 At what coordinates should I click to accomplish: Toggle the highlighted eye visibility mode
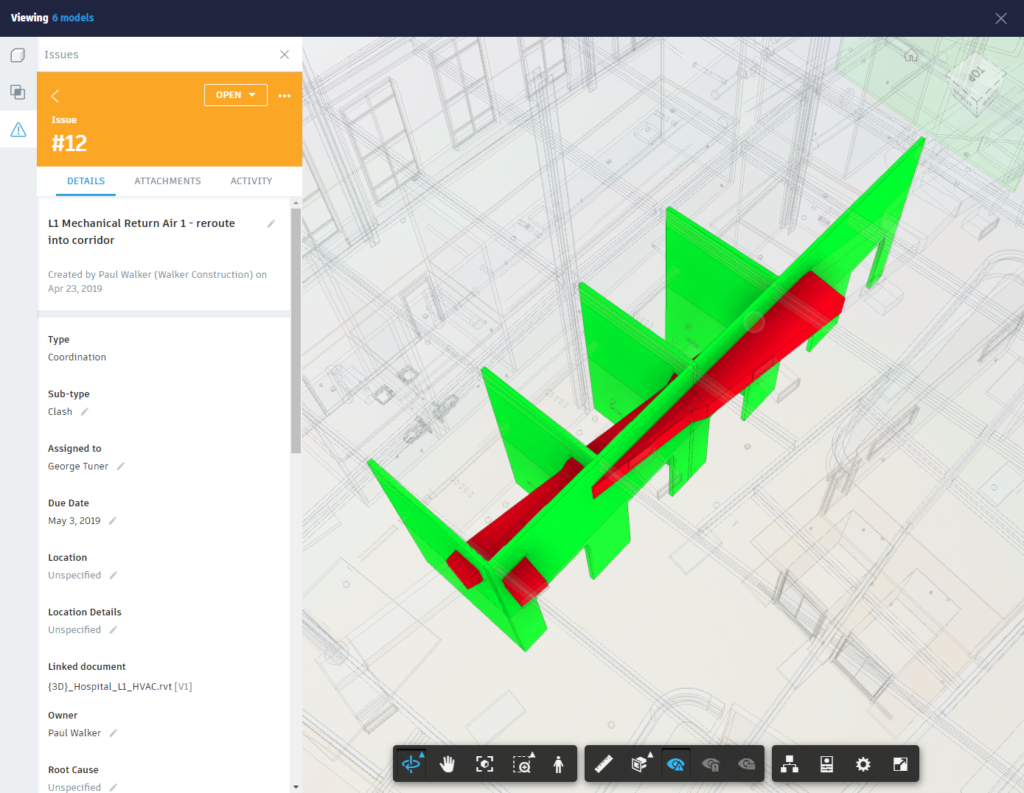676,764
